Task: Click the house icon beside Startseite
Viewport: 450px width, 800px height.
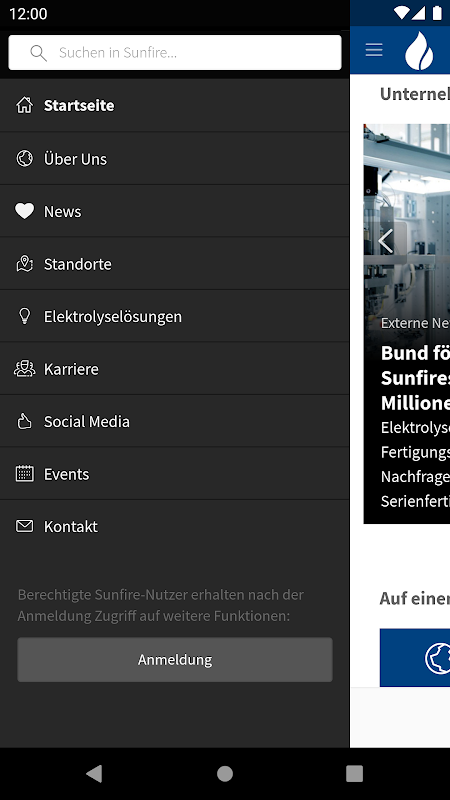Action: tap(24, 105)
